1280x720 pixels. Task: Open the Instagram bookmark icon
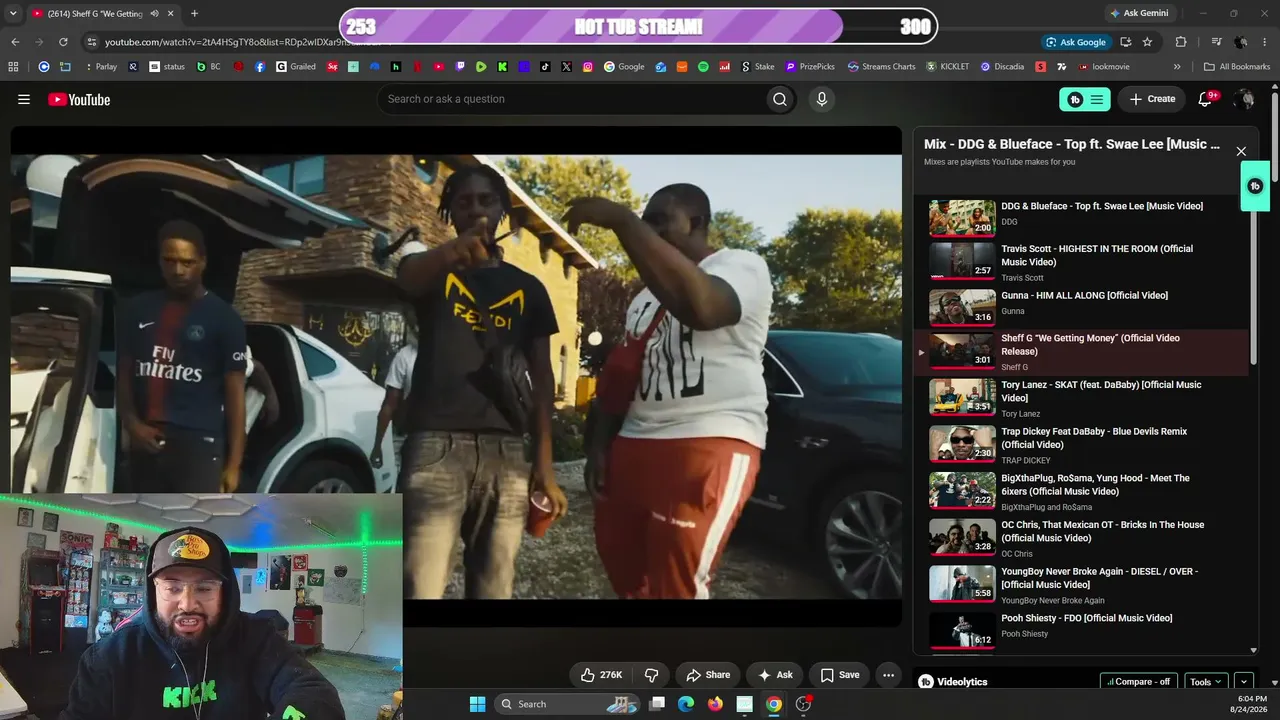pos(588,67)
